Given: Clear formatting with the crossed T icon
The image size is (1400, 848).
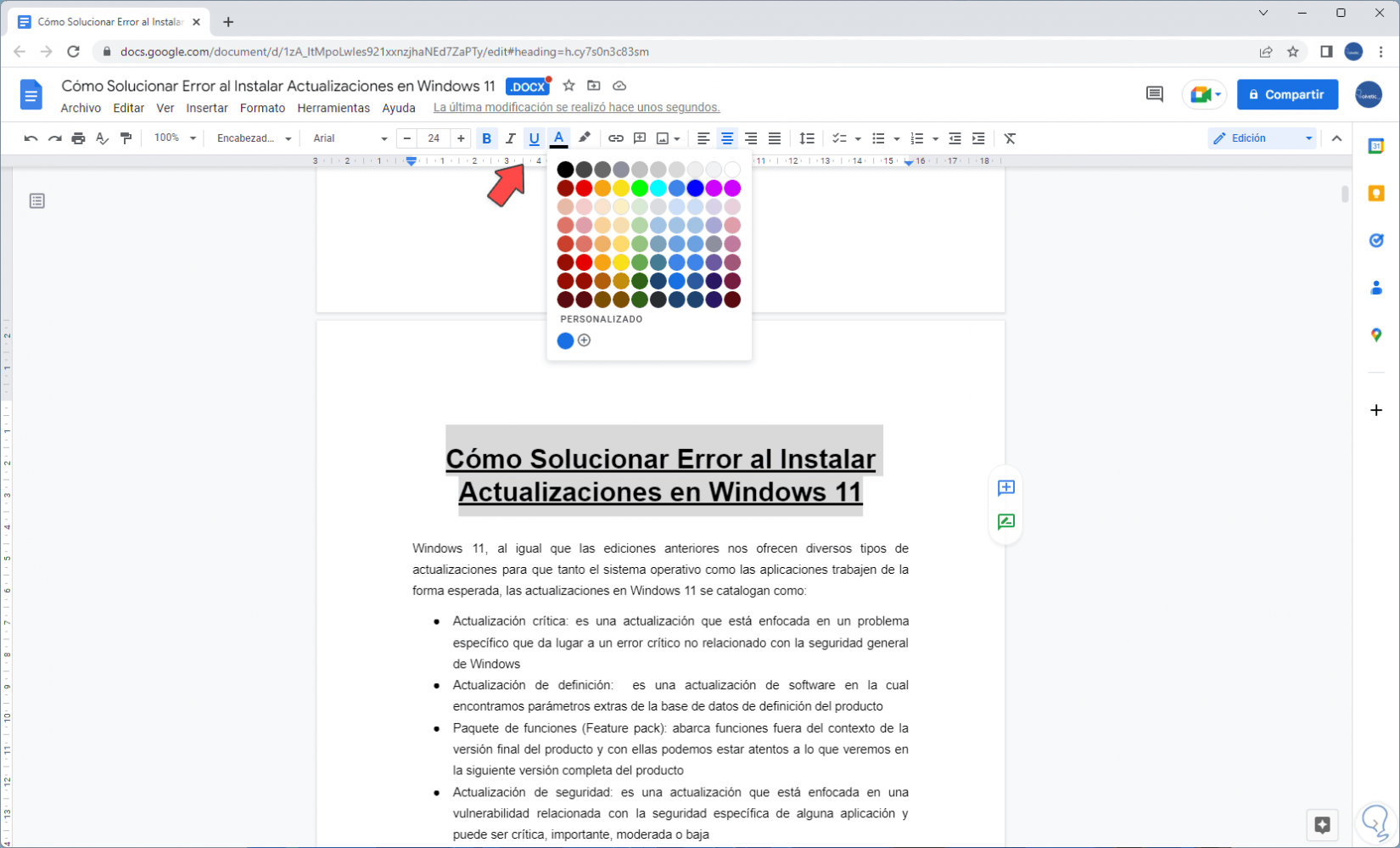Looking at the screenshot, I should (1010, 138).
